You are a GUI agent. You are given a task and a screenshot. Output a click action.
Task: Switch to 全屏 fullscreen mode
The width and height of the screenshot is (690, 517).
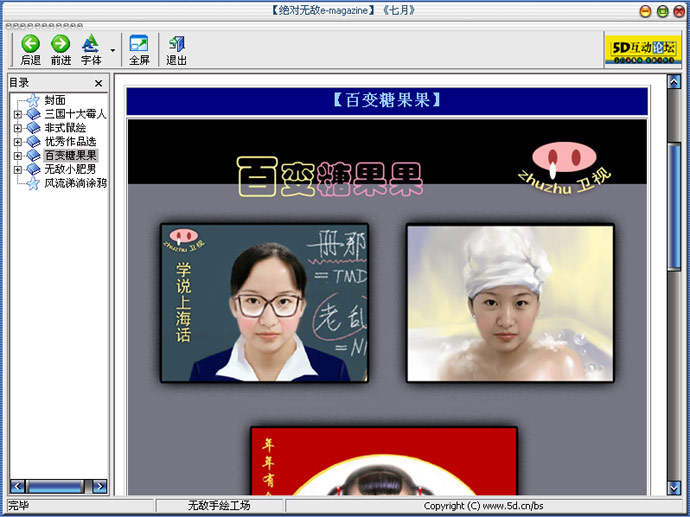(139, 50)
